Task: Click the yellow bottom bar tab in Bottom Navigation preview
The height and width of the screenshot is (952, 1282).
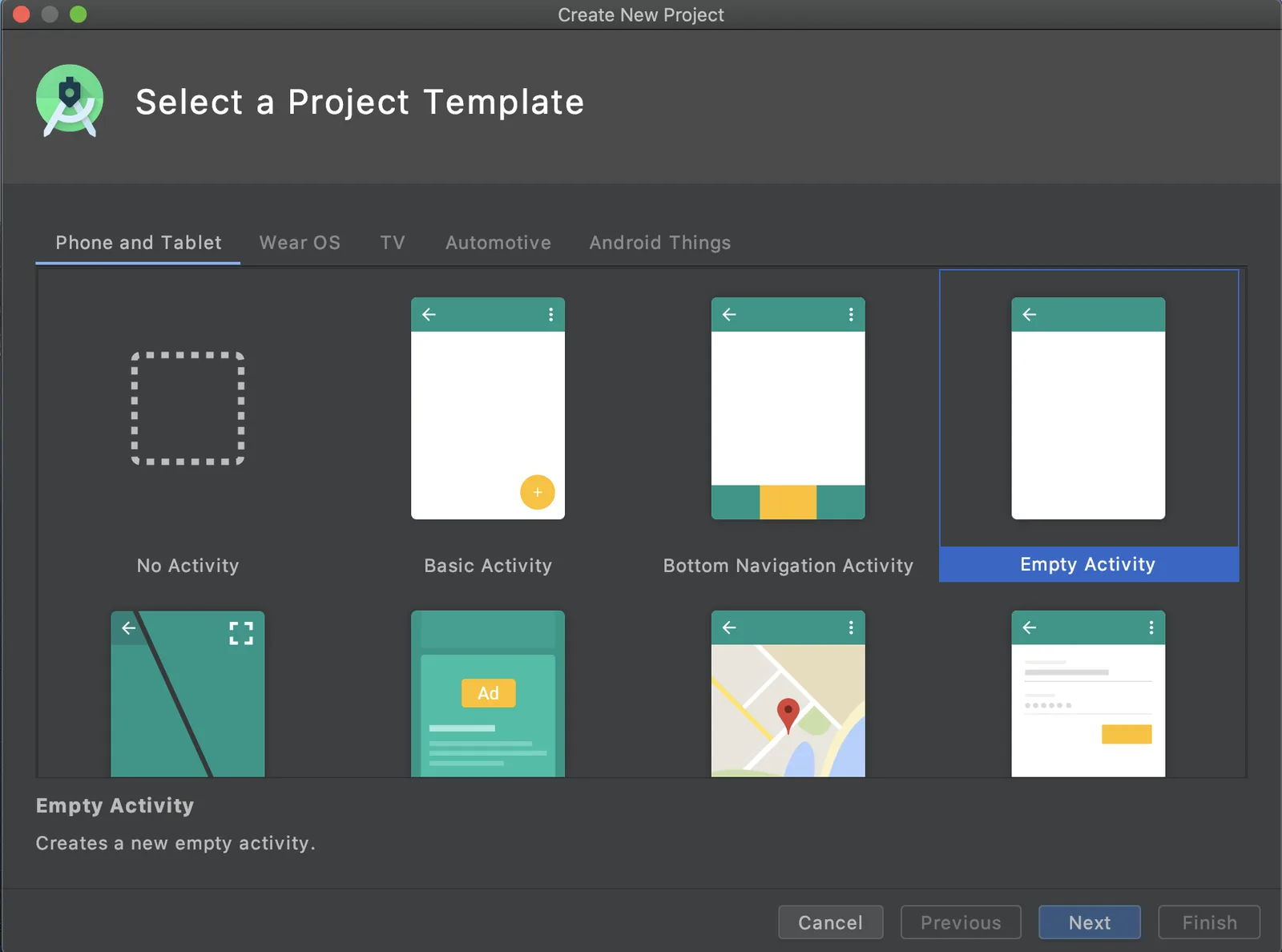Action: (788, 502)
